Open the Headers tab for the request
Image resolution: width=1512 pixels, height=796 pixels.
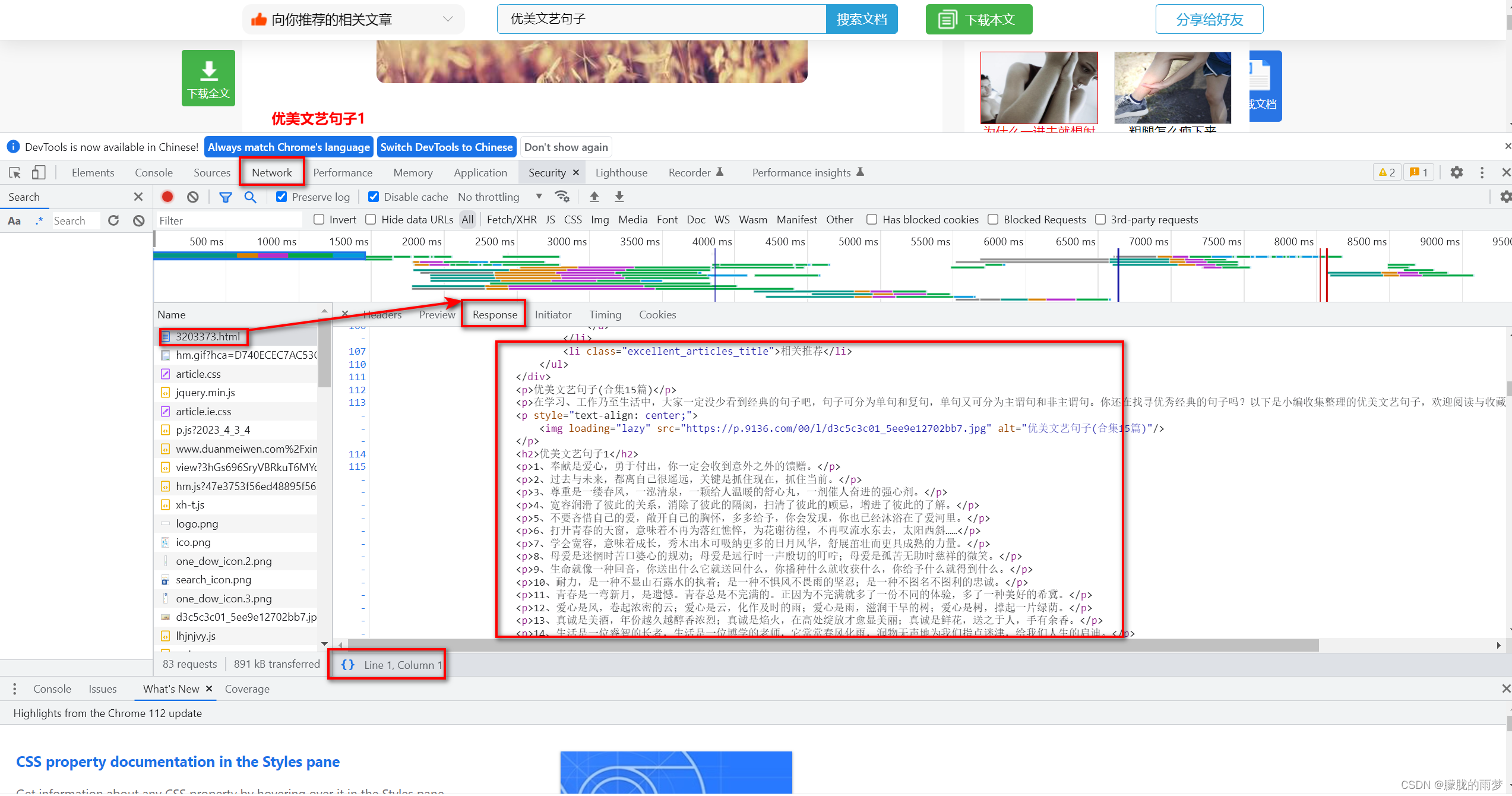(382, 314)
